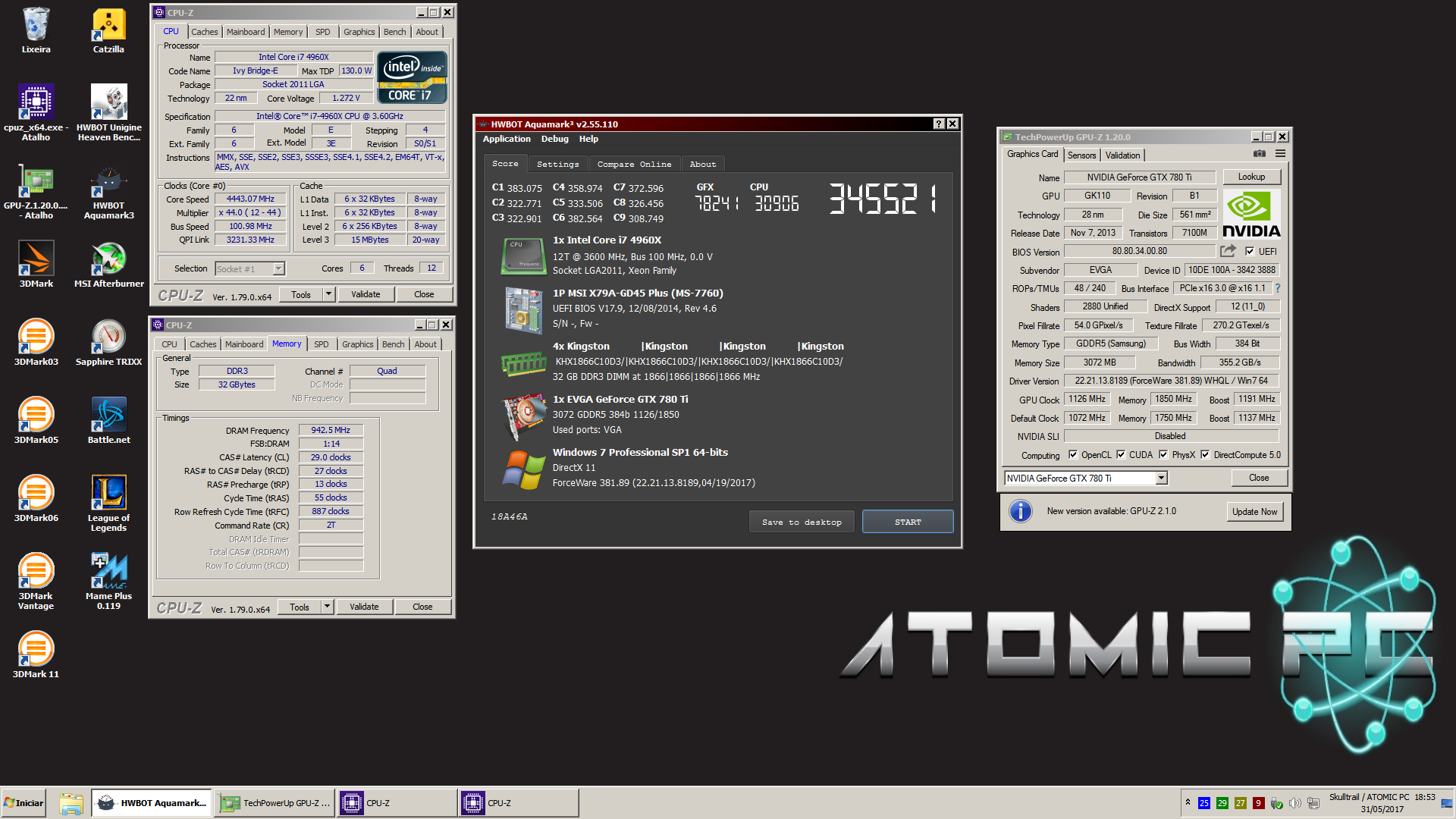The image size is (1456, 819).
Task: Expand the Tools dropdown arrow in bottom CPU-Z
Action: pos(327,607)
